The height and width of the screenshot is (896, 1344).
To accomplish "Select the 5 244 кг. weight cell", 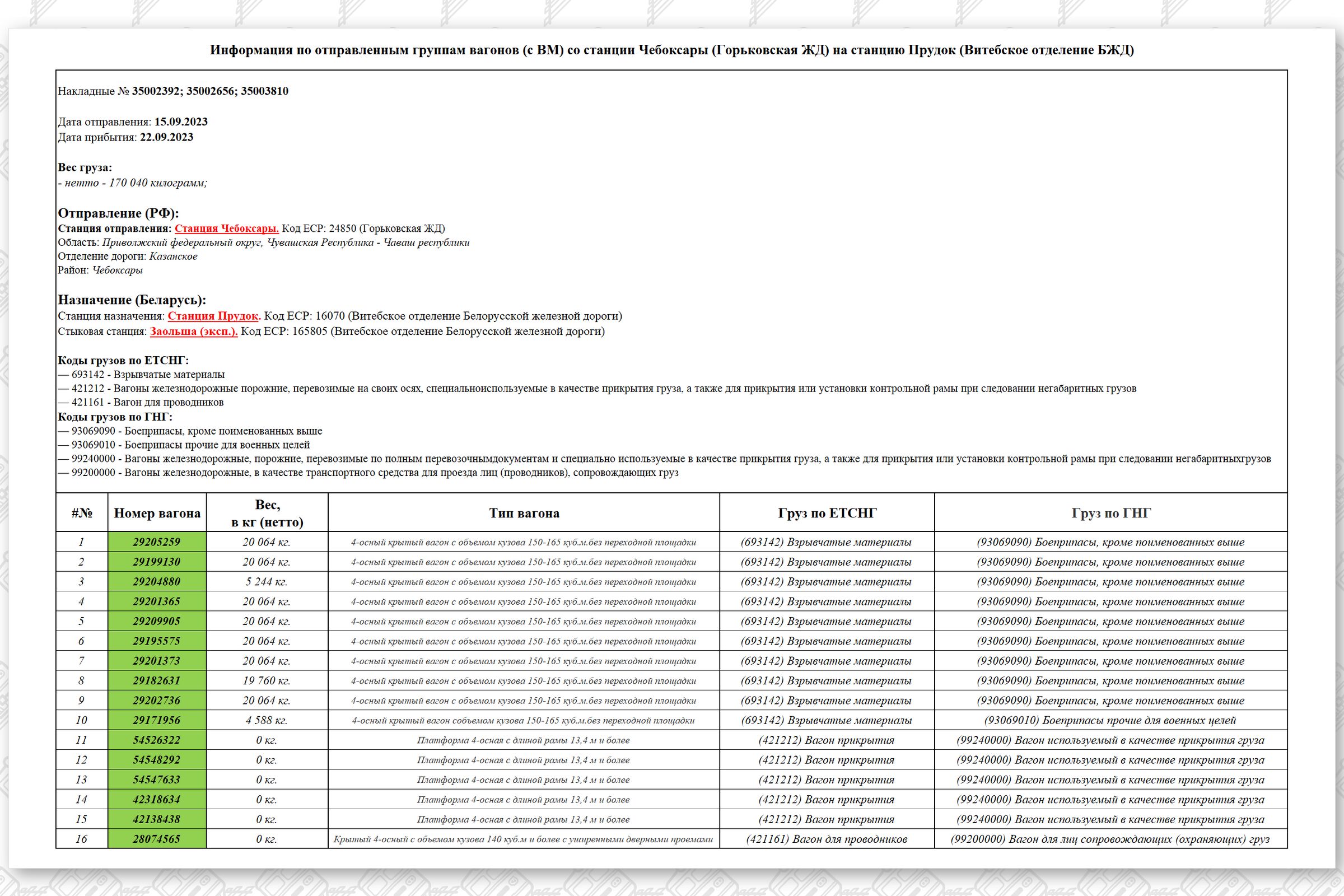I will tap(267, 582).
